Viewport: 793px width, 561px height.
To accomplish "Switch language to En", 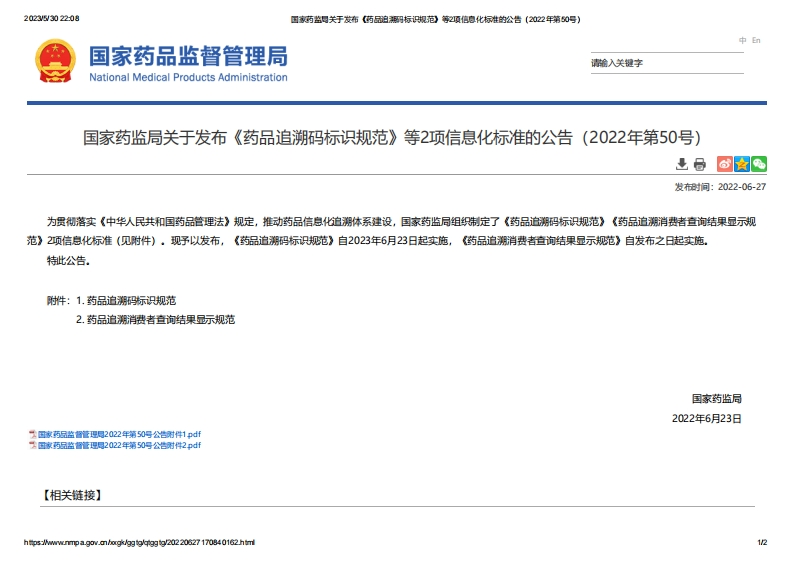I will [756, 40].
